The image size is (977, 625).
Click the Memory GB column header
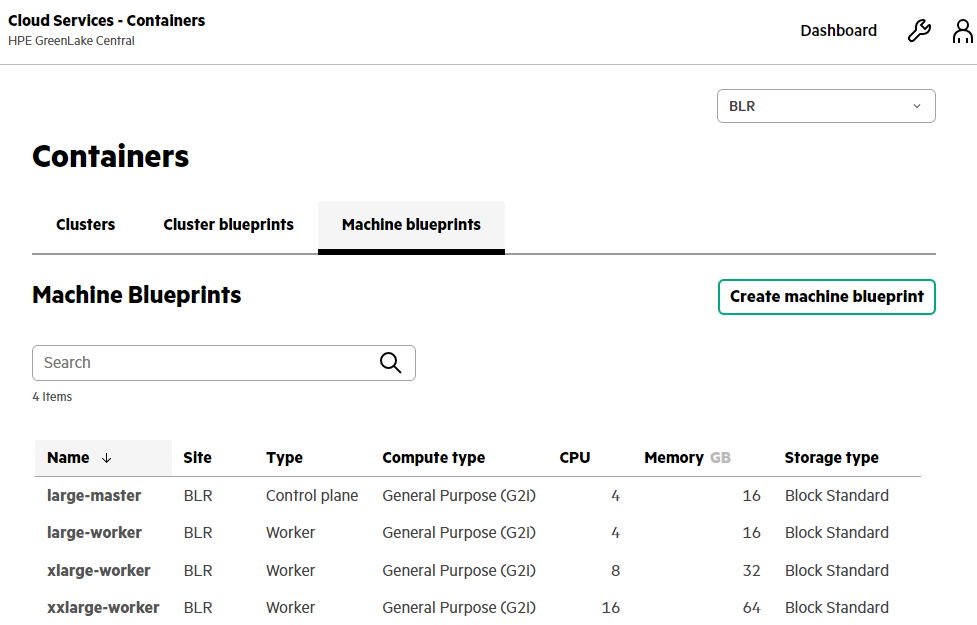(x=687, y=458)
